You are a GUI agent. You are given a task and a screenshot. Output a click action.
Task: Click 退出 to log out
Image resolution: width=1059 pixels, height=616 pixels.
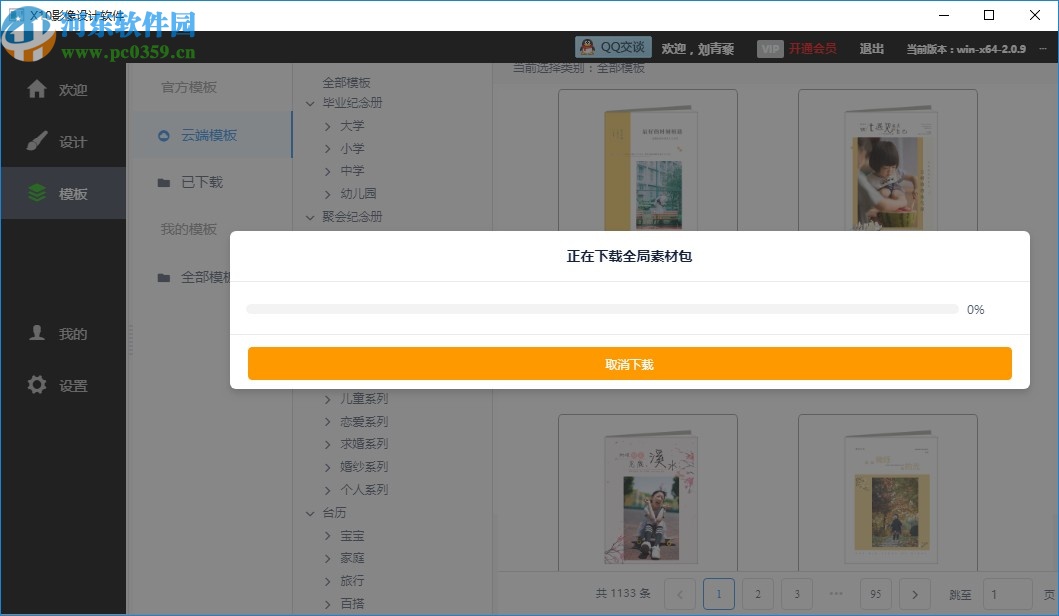pos(871,47)
